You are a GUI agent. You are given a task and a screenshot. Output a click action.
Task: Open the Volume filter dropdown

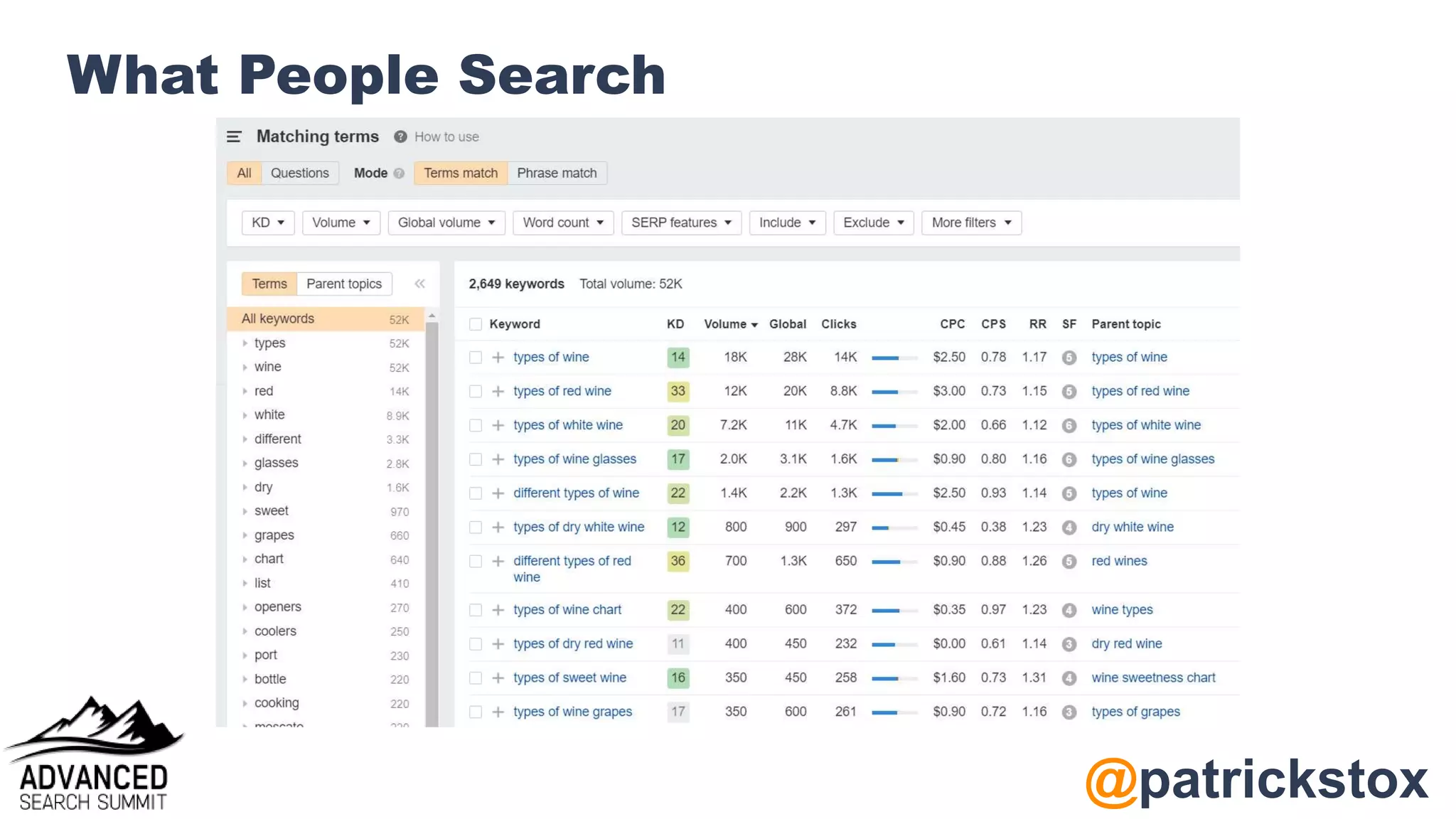[341, 223]
